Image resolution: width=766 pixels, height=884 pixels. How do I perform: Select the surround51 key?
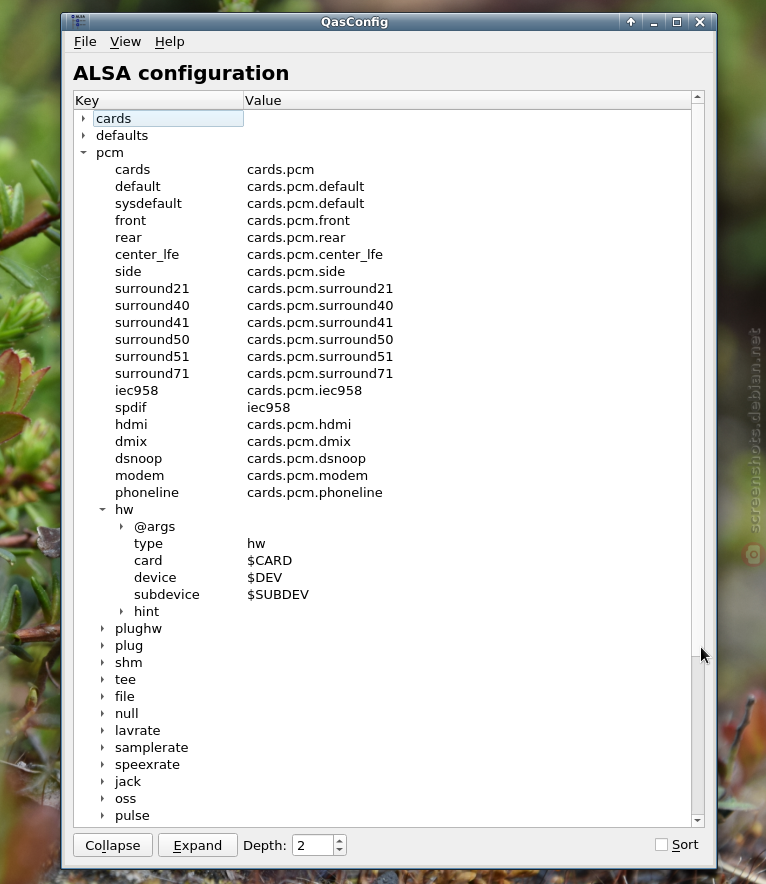152,357
